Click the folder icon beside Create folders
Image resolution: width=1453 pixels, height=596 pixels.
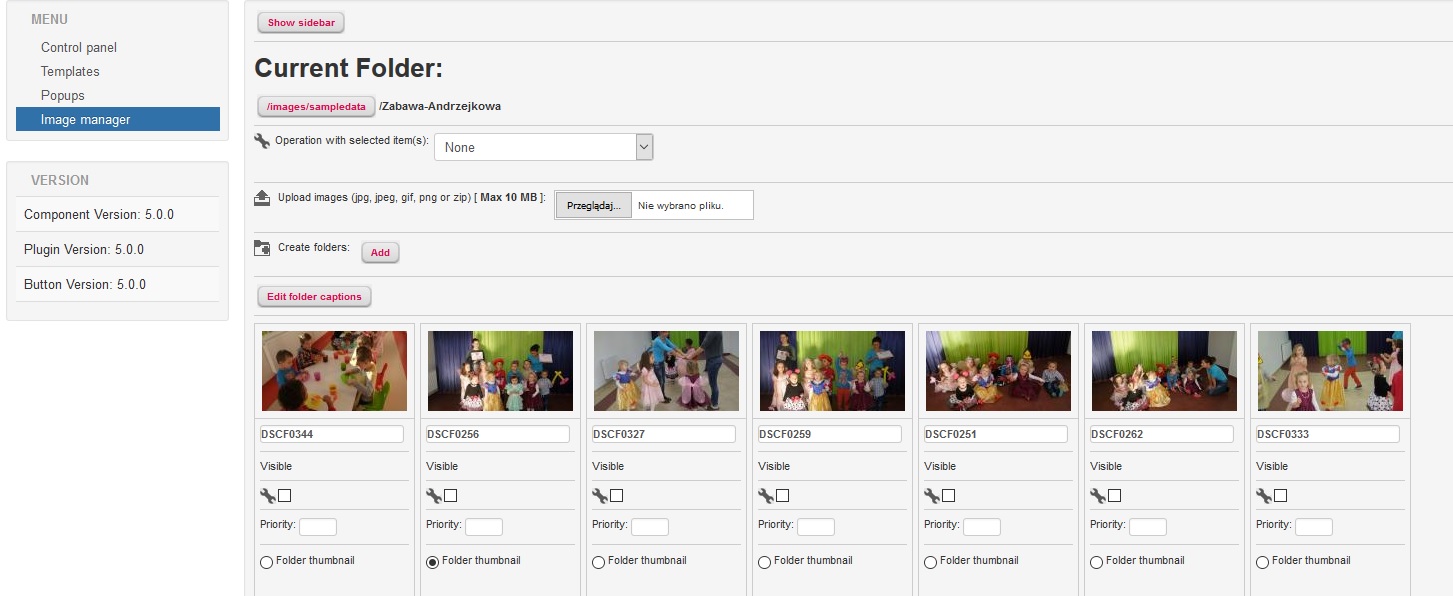point(262,248)
